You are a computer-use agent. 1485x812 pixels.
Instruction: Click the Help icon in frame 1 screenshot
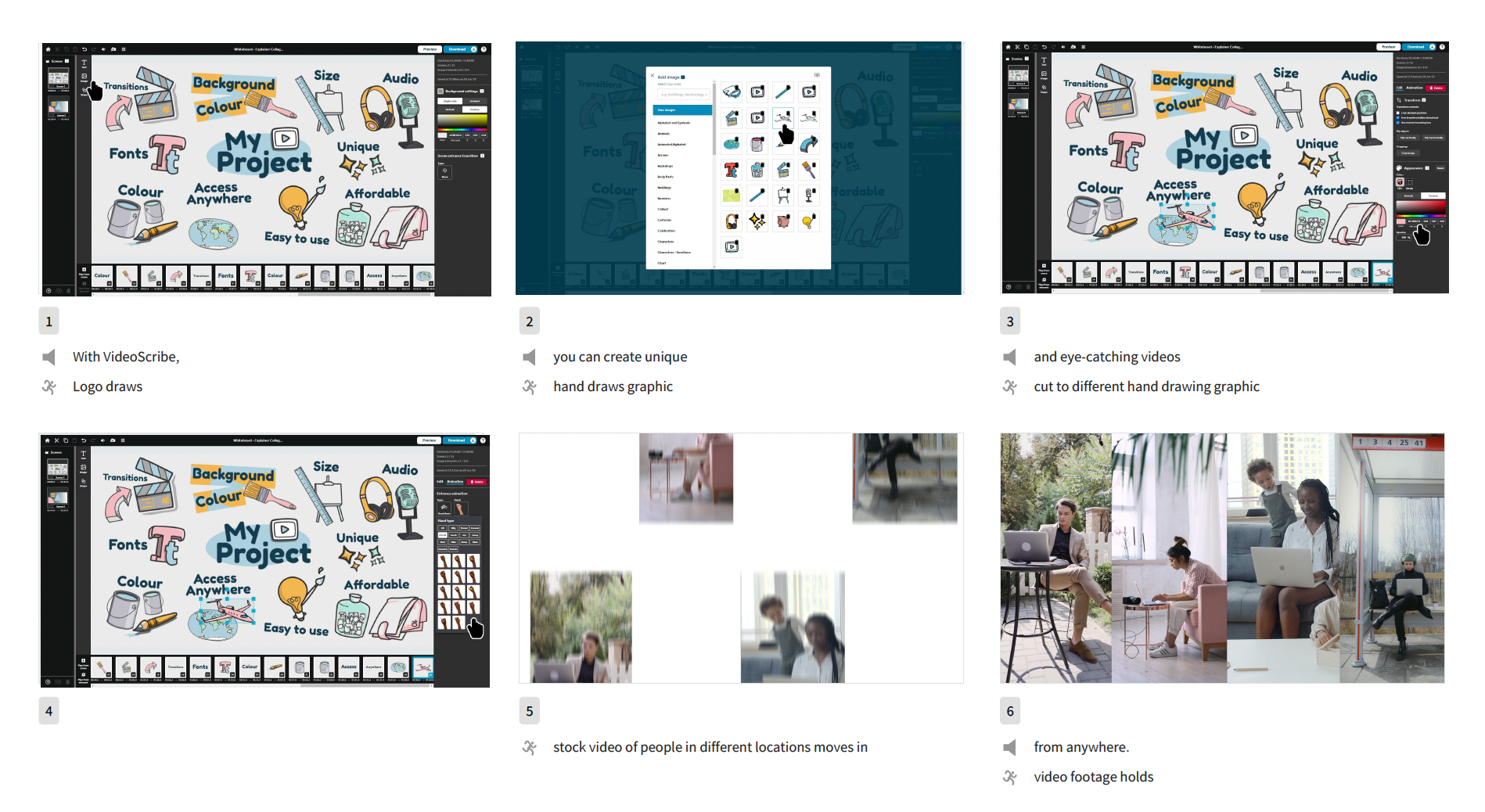(484, 49)
